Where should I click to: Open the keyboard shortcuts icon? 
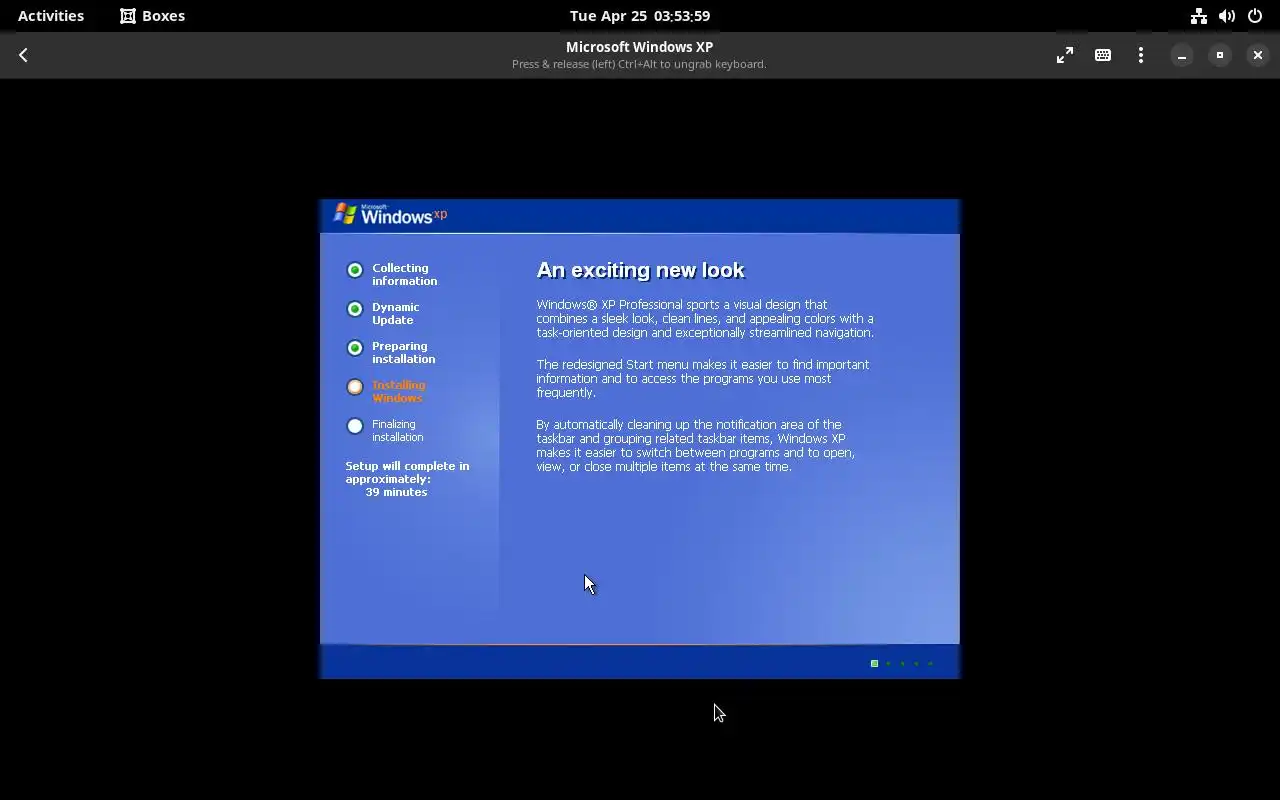(1103, 55)
